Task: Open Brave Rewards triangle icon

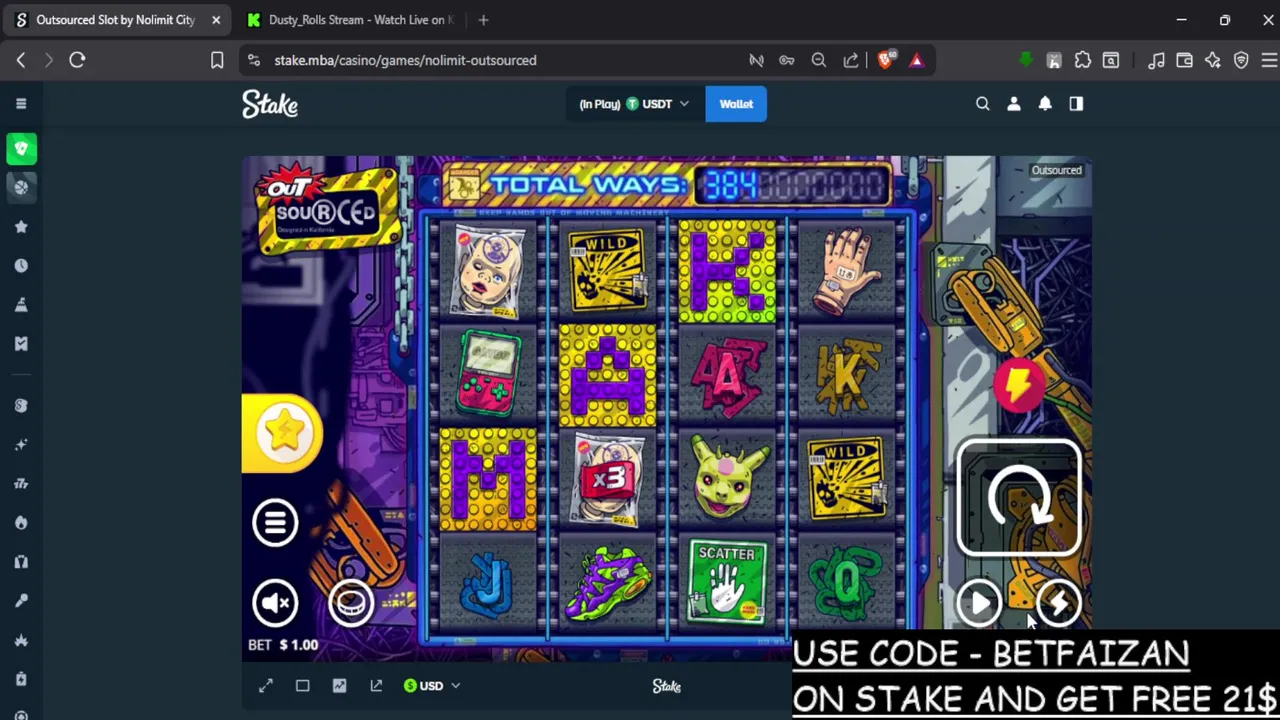Action: [916, 60]
